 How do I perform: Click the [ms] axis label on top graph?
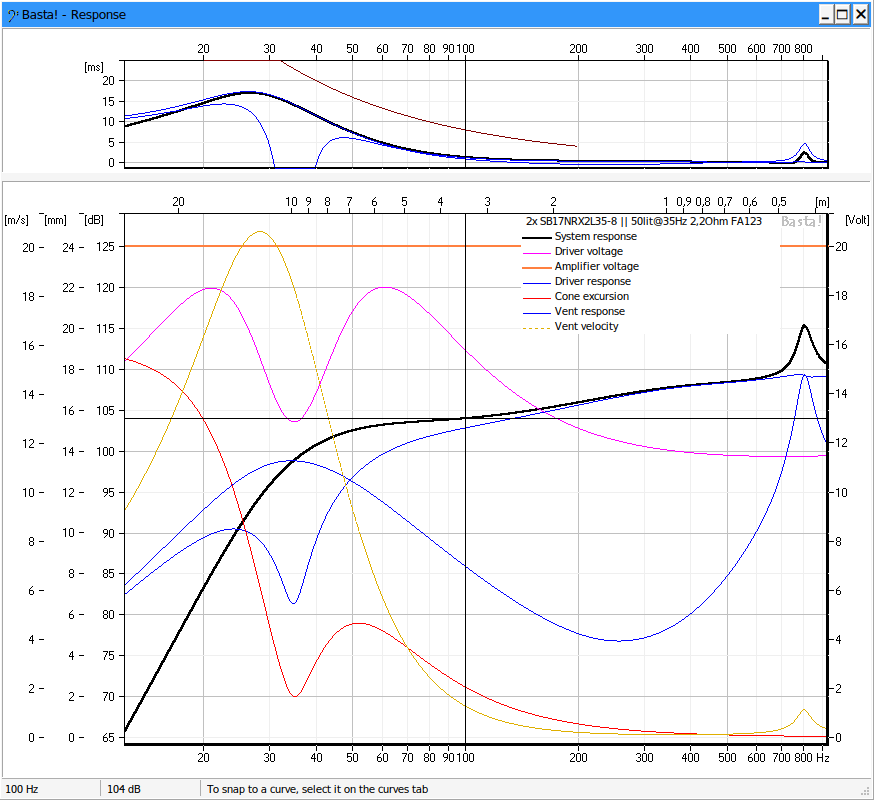click(x=94, y=67)
